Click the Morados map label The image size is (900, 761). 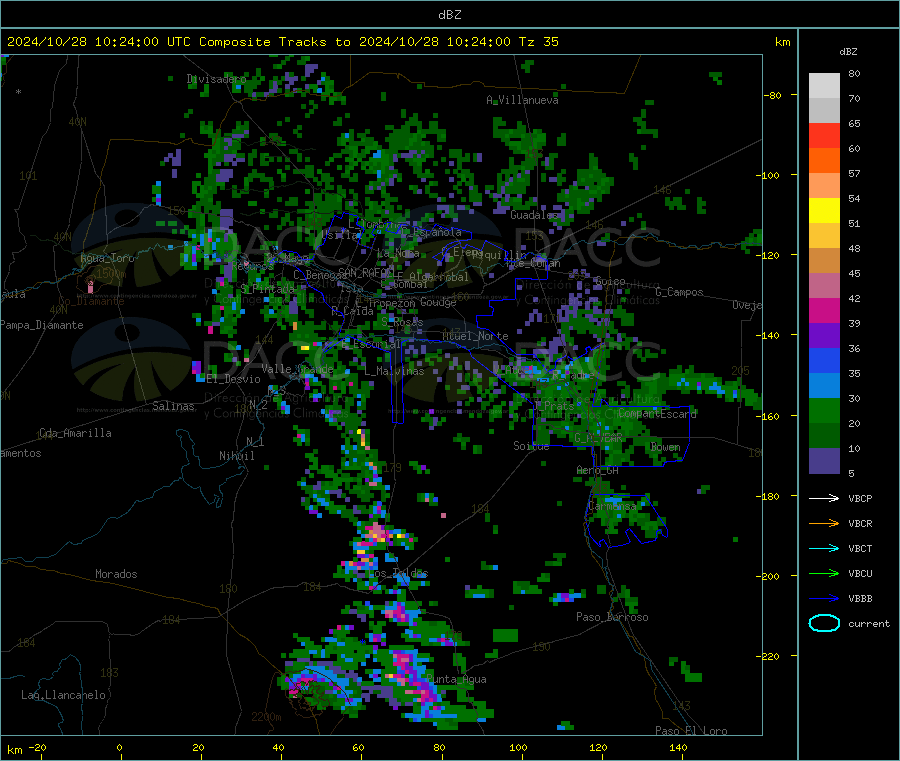point(117,574)
